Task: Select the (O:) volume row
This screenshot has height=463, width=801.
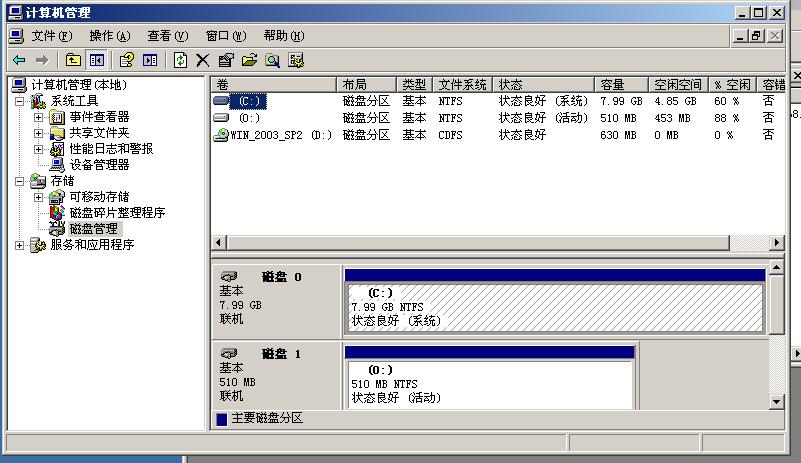Action: click(x=498, y=118)
